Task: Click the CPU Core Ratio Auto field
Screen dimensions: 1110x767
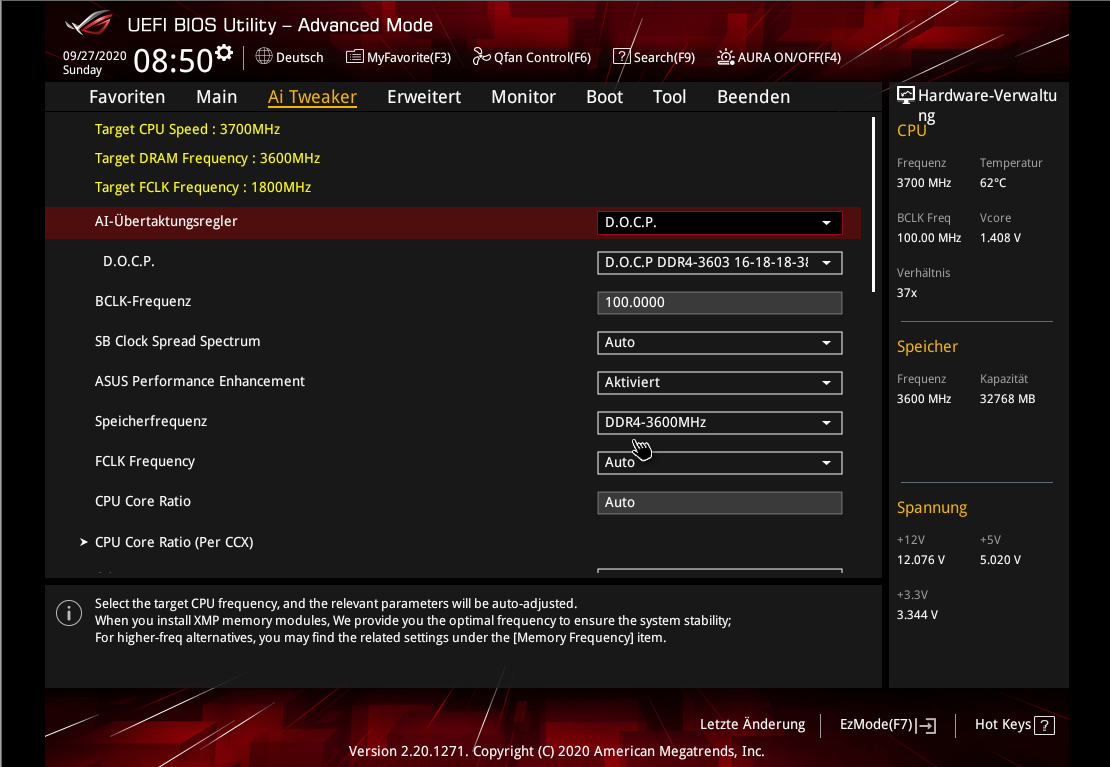Action: click(719, 503)
